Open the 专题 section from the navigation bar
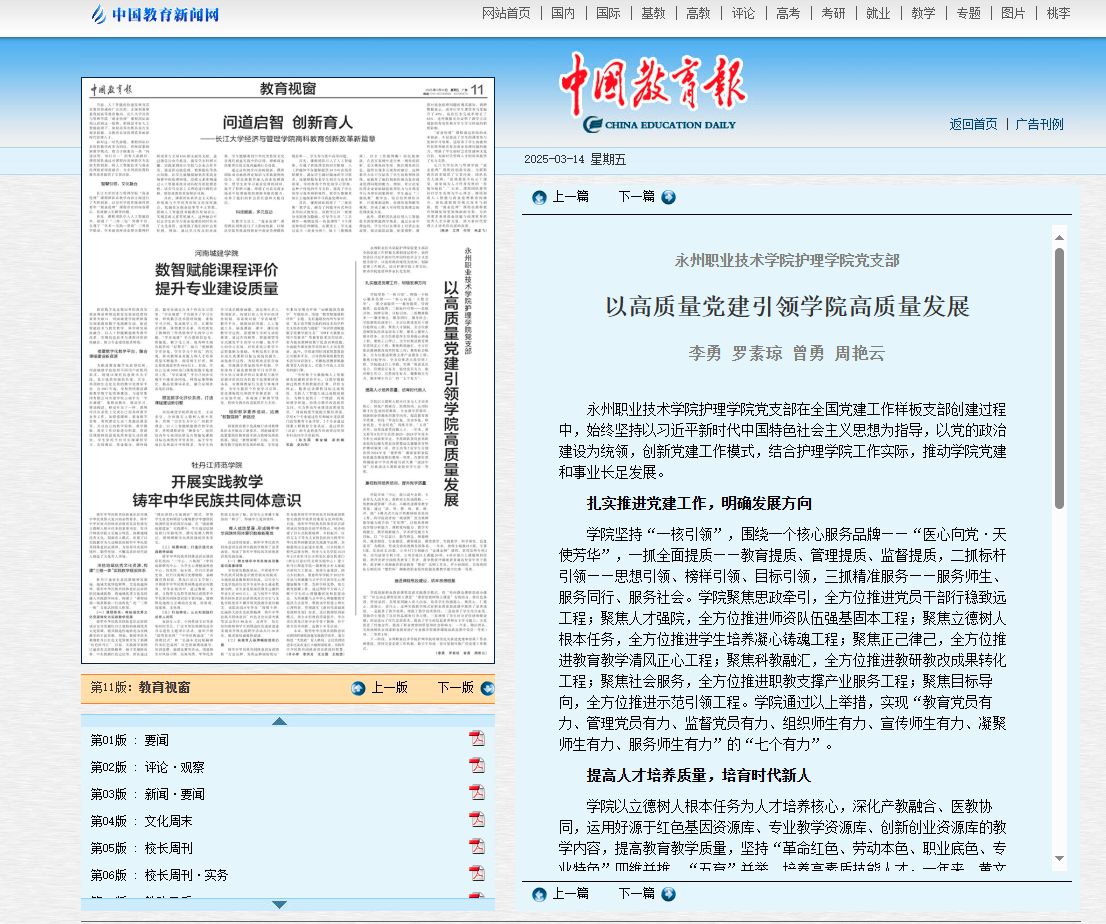This screenshot has width=1106, height=924. [967, 14]
